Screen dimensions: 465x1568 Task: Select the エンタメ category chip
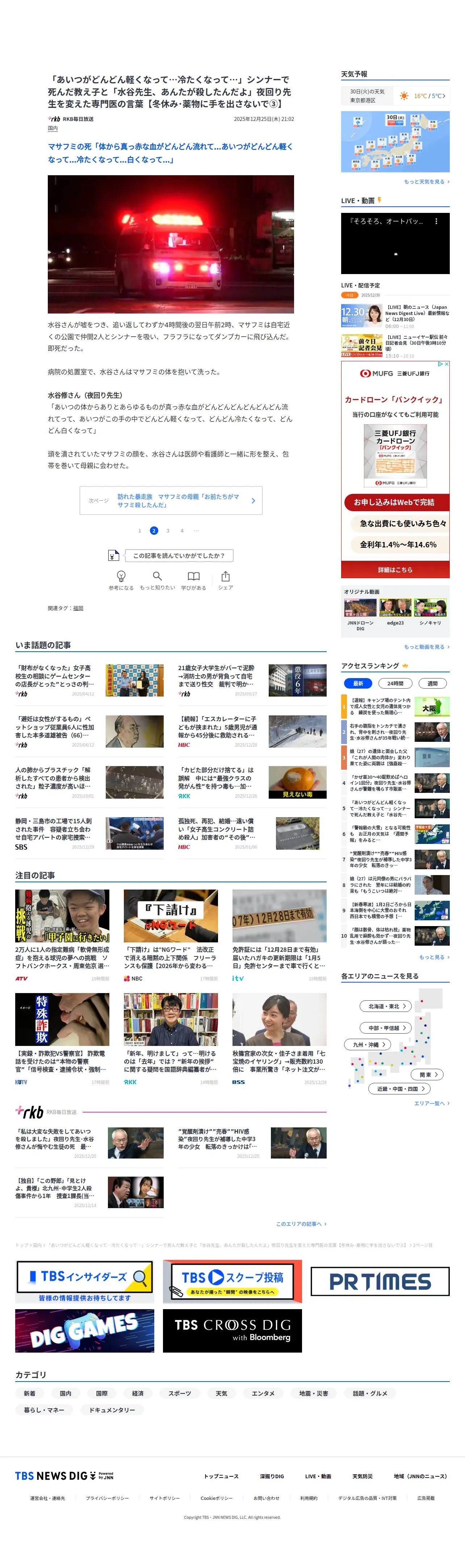click(264, 1393)
